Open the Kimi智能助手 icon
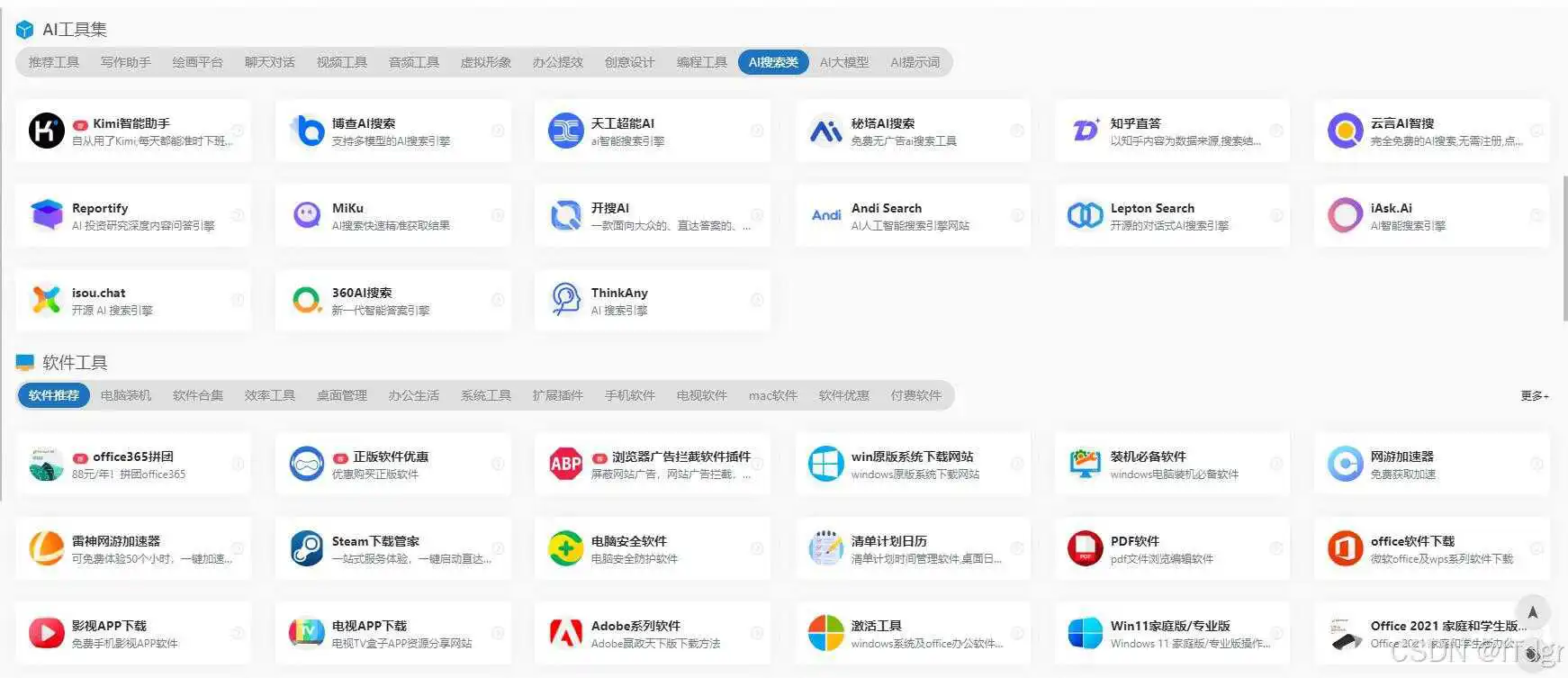 (x=46, y=131)
